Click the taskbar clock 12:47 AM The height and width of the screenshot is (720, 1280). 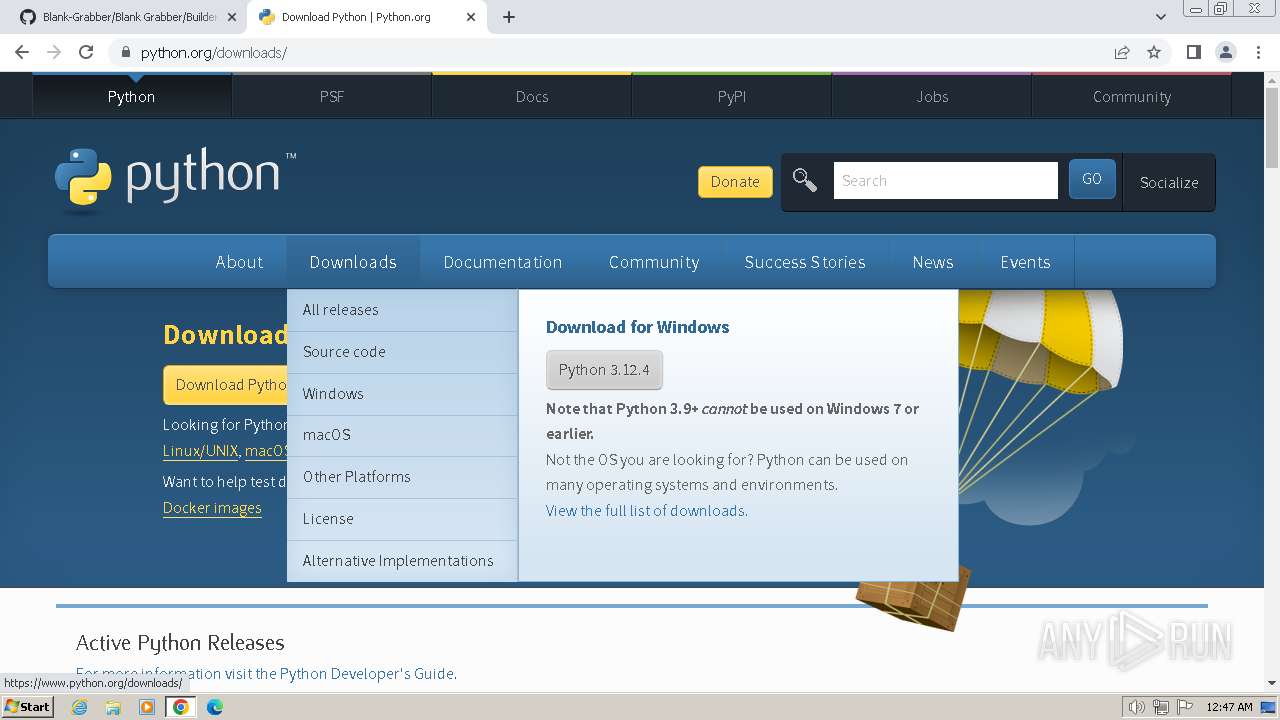pos(1230,707)
